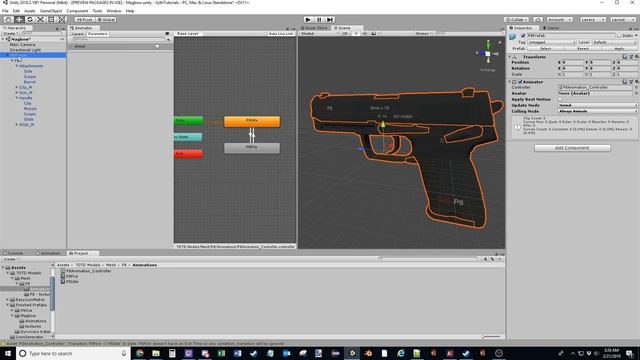This screenshot has height=360, width=640.
Task: Add a parameter with plus dropdown
Action: pos(169,40)
